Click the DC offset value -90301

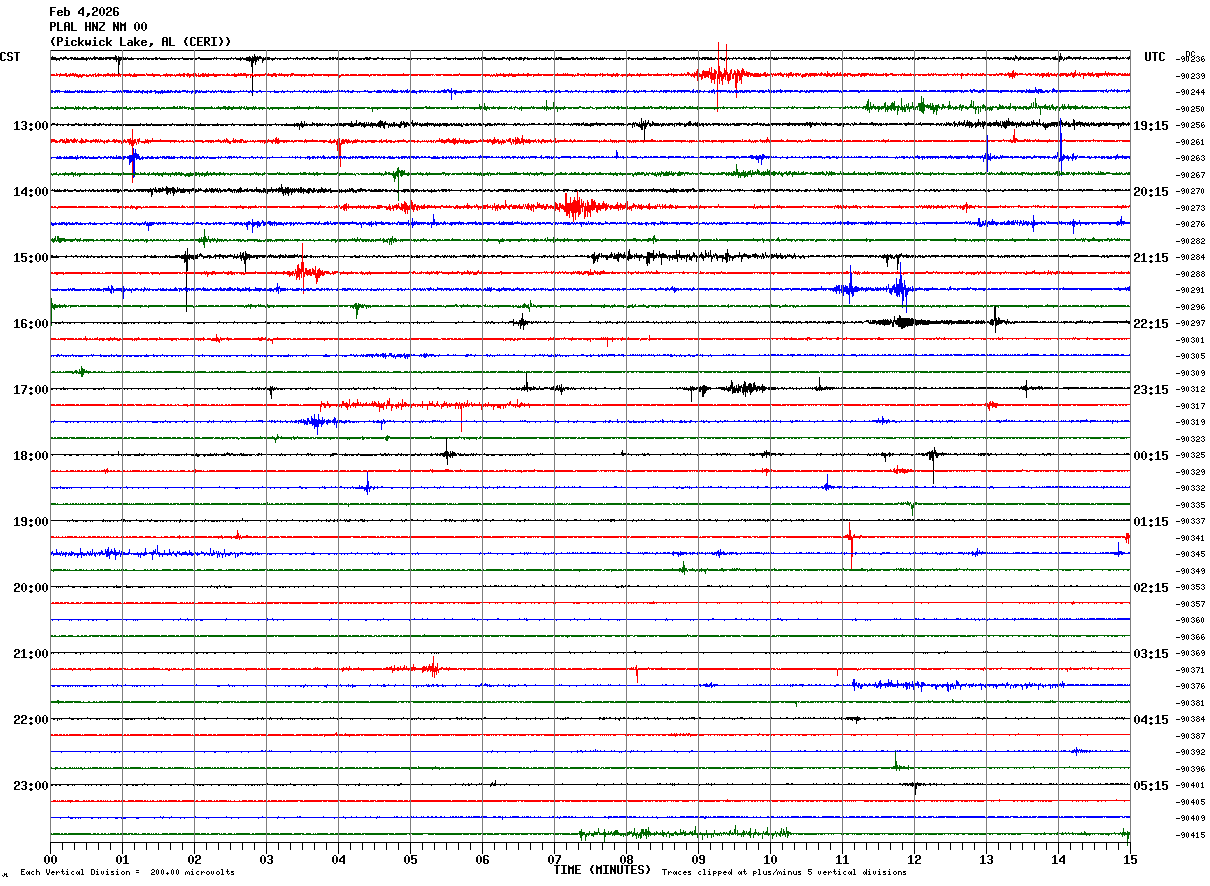tap(1191, 340)
